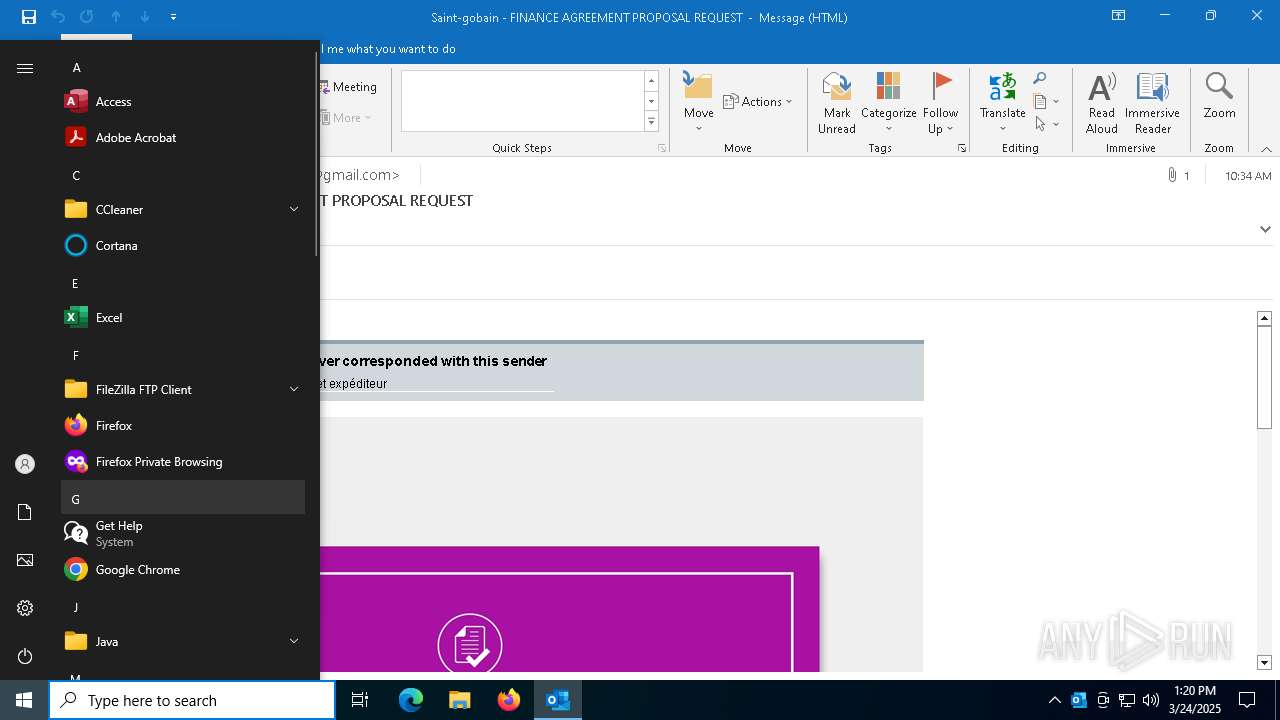Click the taskbar clock showing 1:20 PM
The height and width of the screenshot is (720, 1280).
(1194, 700)
